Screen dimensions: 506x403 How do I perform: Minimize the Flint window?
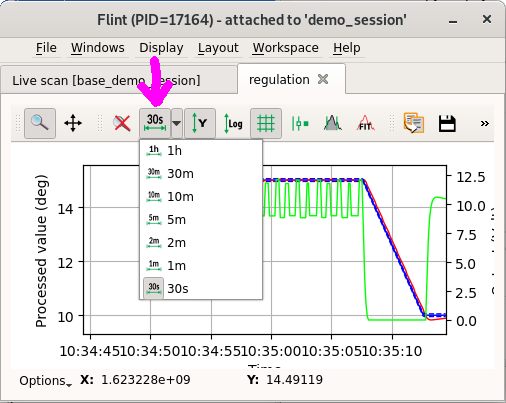(453, 21)
